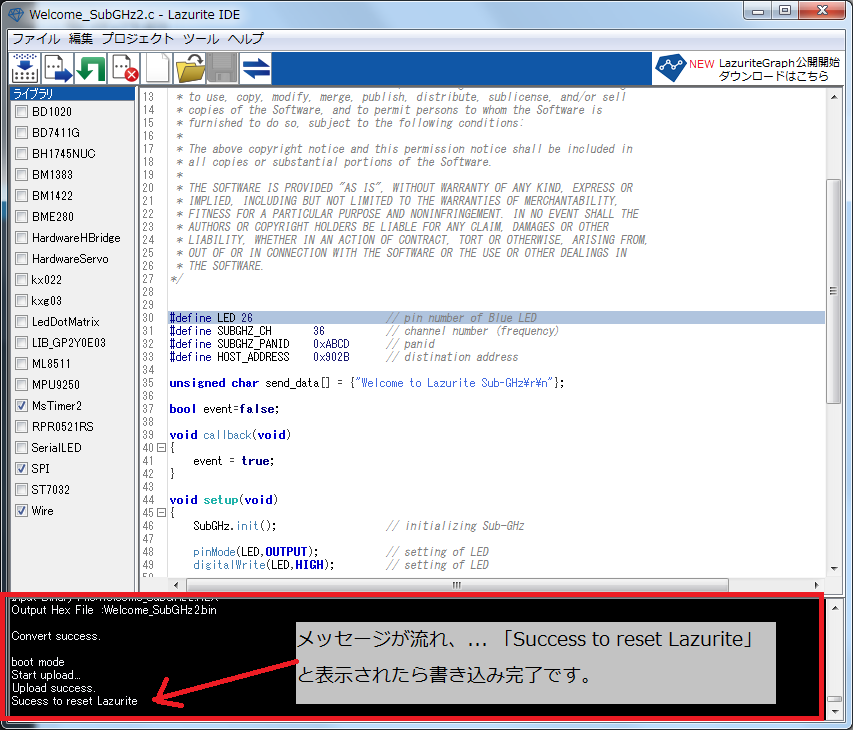Click the chip build icon with blue dots
The height and width of the screenshot is (730, 853).
[24, 68]
